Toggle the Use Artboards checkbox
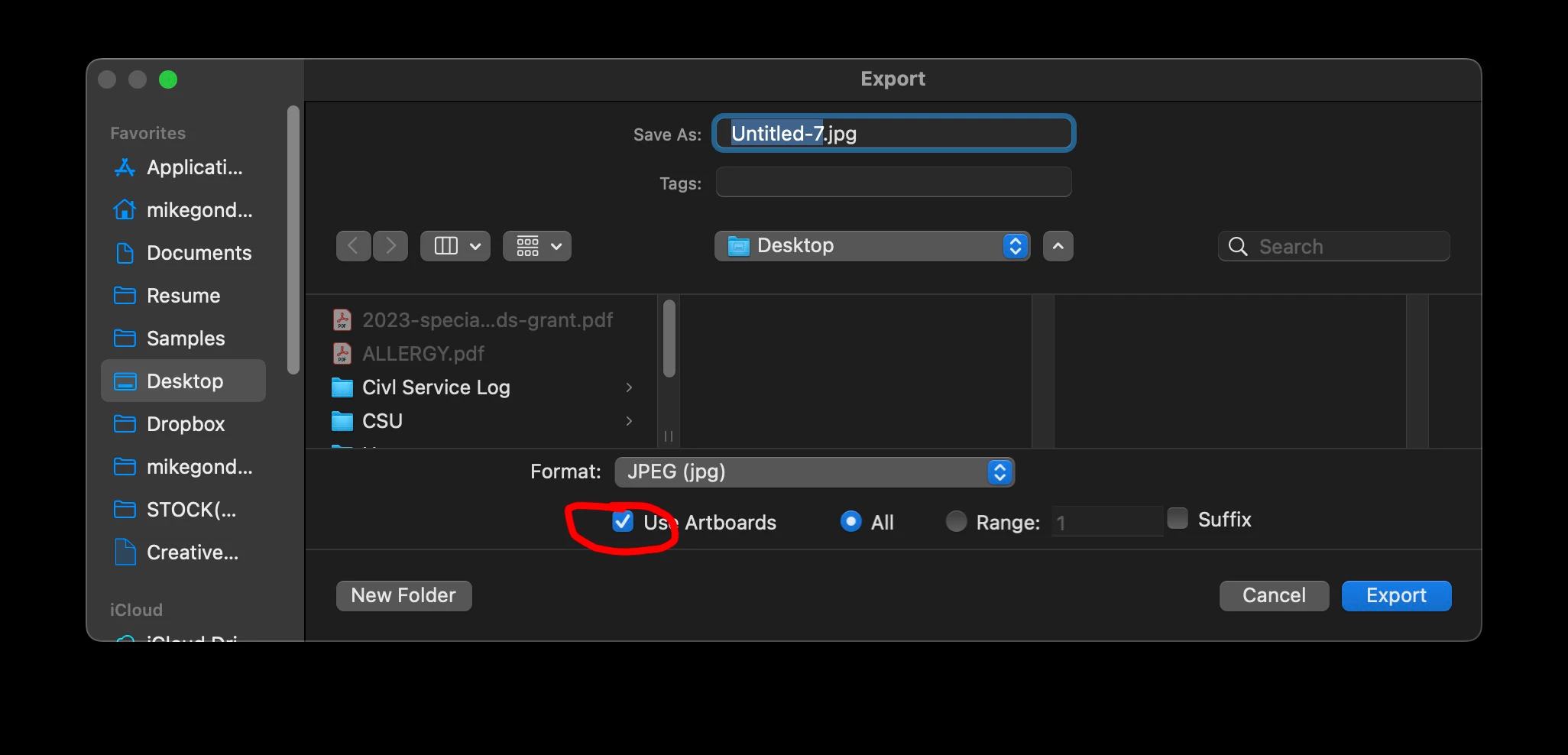 pyautogui.click(x=623, y=522)
